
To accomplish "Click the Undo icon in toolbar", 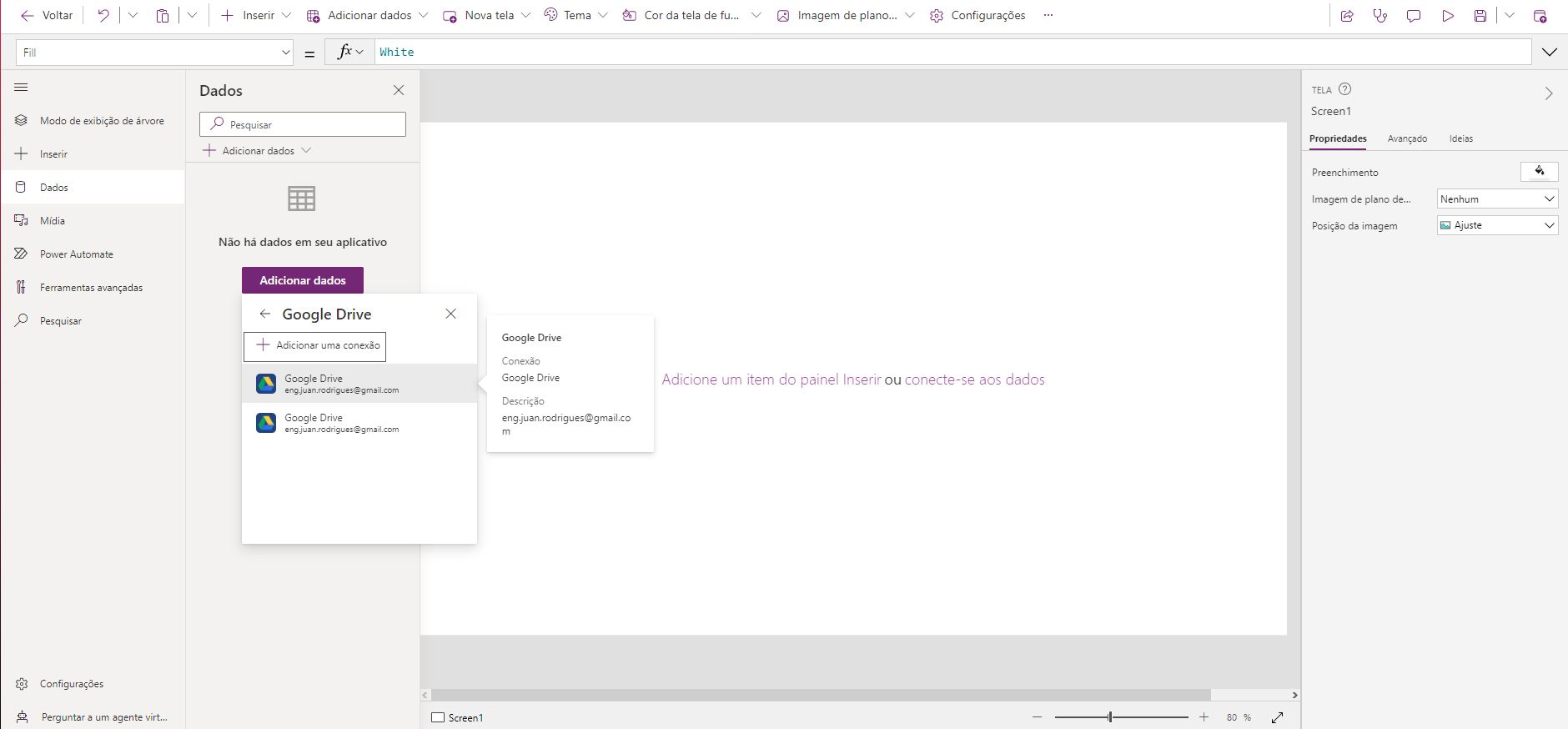I will 103,16.
